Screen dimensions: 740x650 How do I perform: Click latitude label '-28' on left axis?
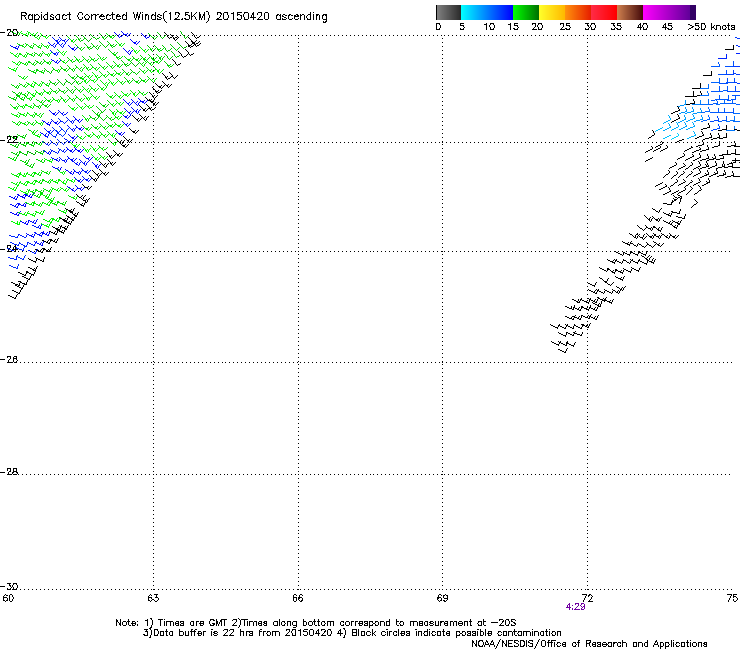(x=9, y=472)
